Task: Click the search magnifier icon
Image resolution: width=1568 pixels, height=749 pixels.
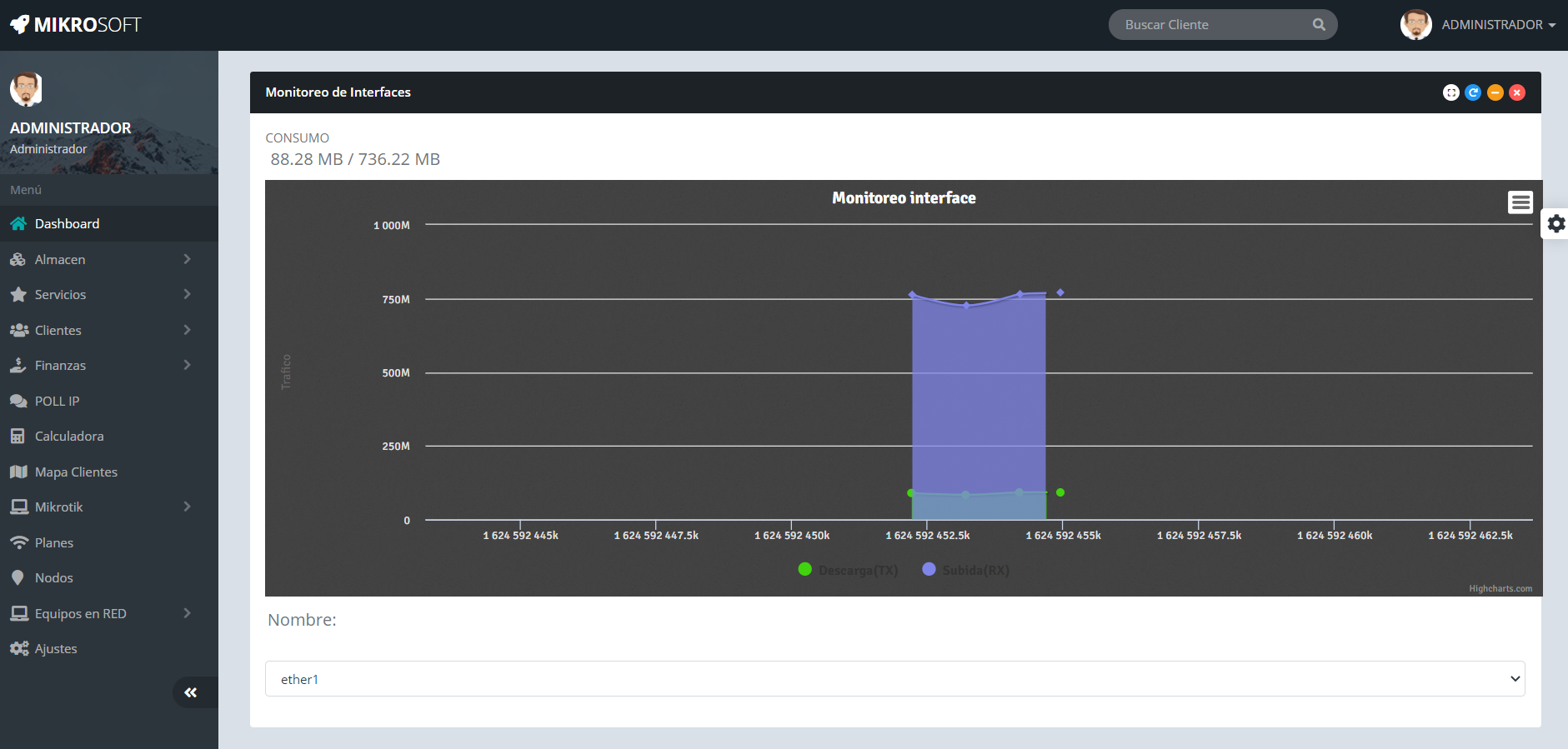Action: [x=1319, y=25]
